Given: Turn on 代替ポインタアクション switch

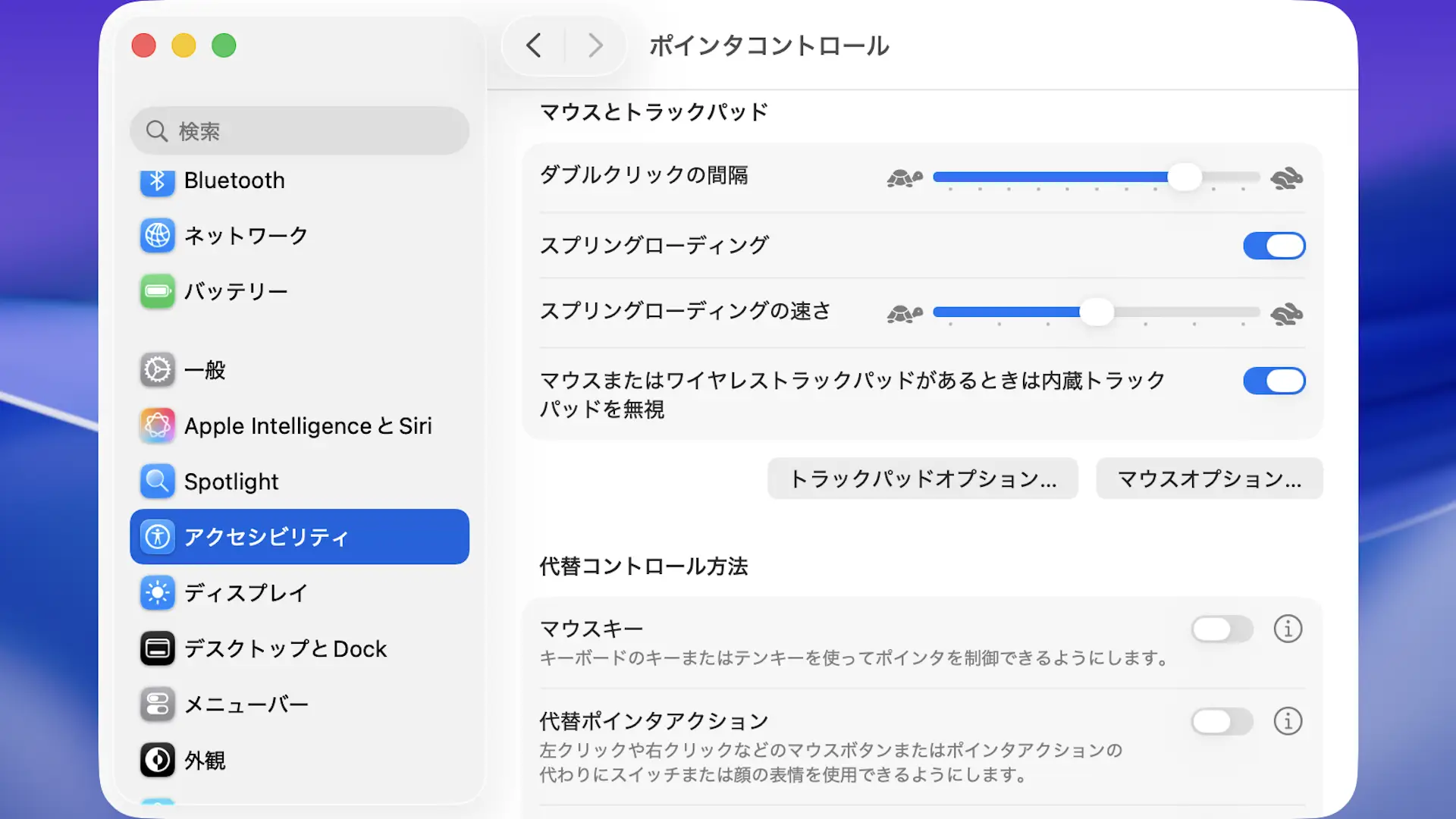Looking at the screenshot, I should (1222, 721).
